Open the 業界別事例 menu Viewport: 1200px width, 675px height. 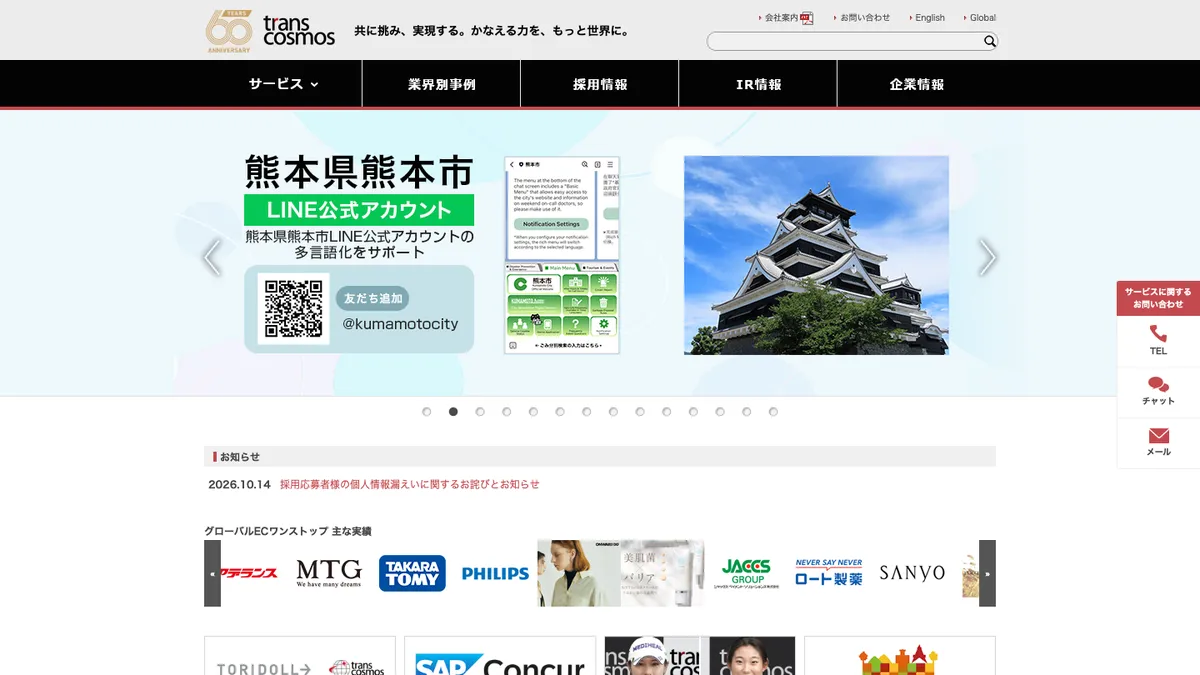(442, 84)
